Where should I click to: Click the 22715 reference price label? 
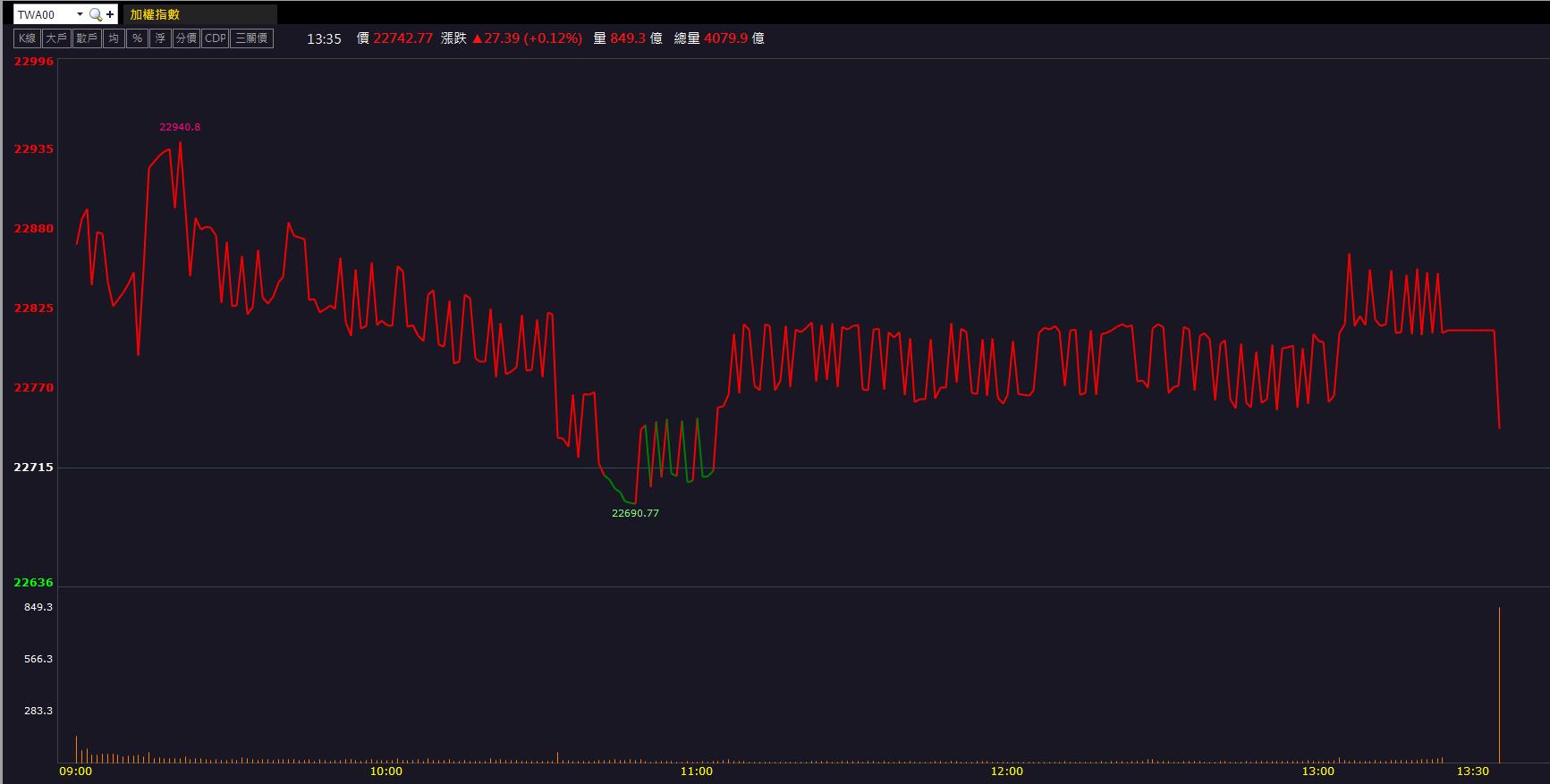[x=34, y=468]
